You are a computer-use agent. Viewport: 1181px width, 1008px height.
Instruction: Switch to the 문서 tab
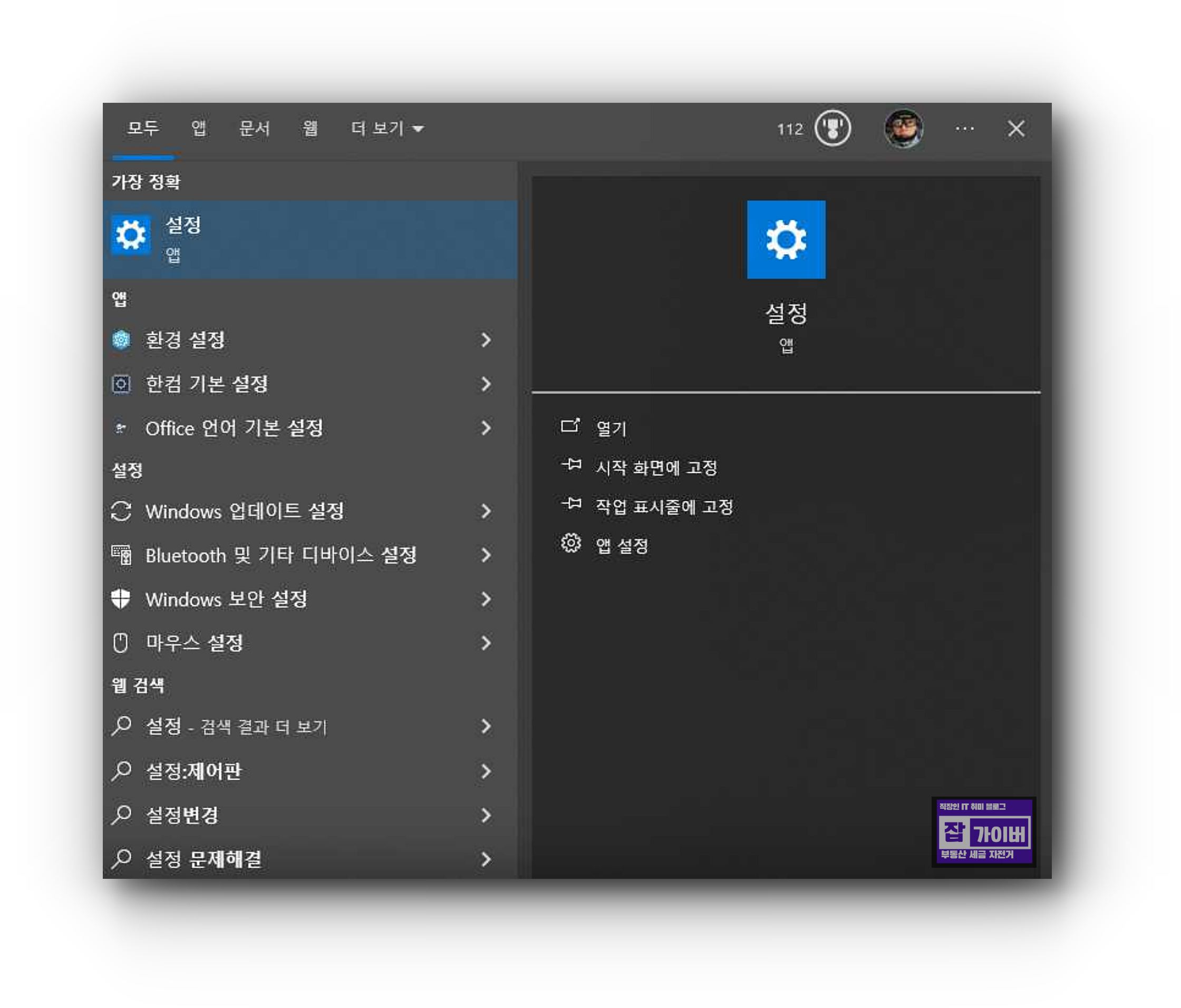coord(254,129)
